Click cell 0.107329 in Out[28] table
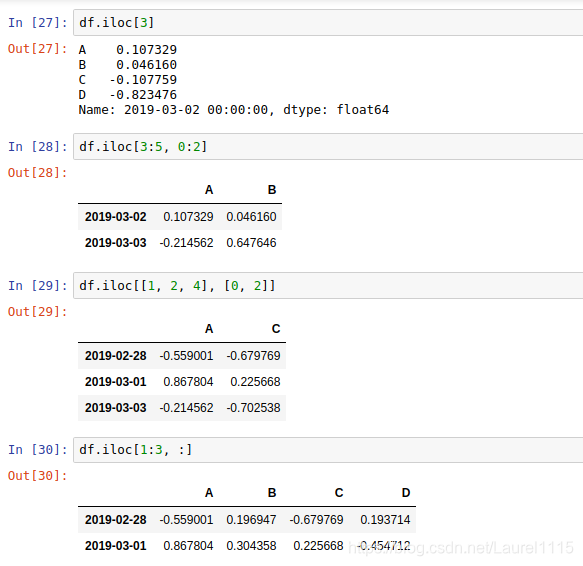This screenshot has height=566, width=583. coord(189,217)
